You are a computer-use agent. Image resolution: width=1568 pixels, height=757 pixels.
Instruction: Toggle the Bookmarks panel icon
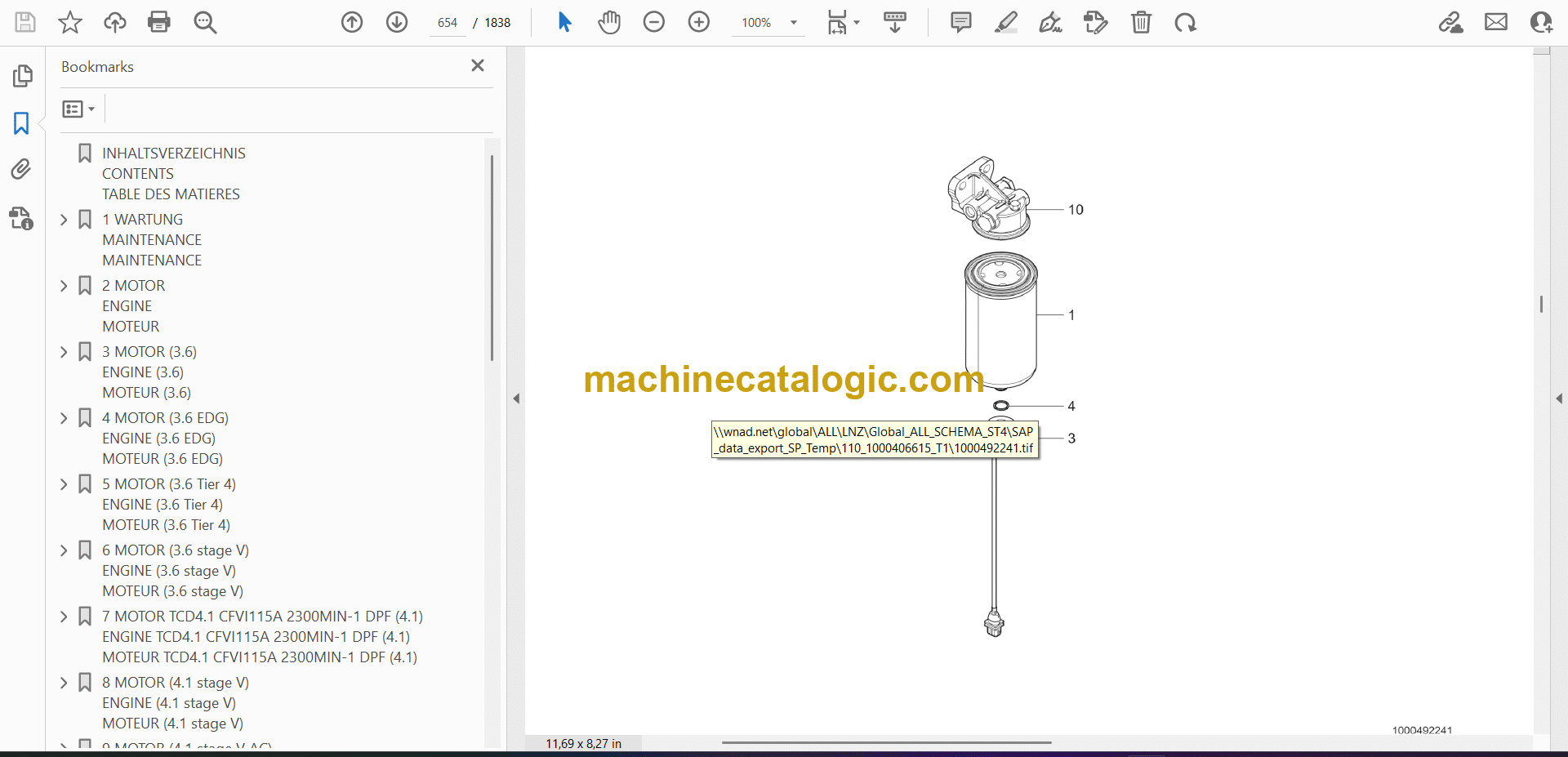tap(21, 123)
